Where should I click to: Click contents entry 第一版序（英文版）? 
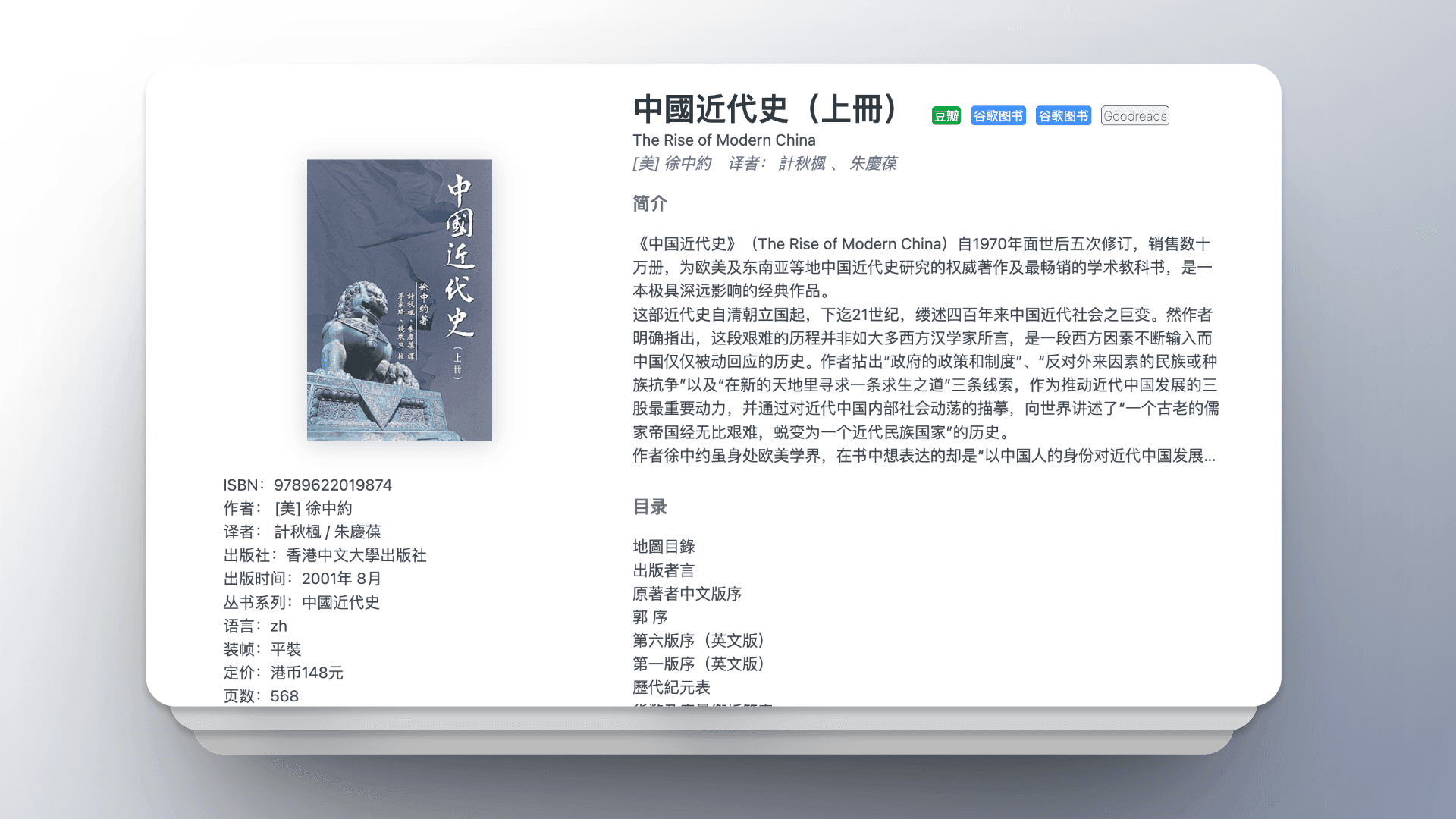tap(702, 664)
